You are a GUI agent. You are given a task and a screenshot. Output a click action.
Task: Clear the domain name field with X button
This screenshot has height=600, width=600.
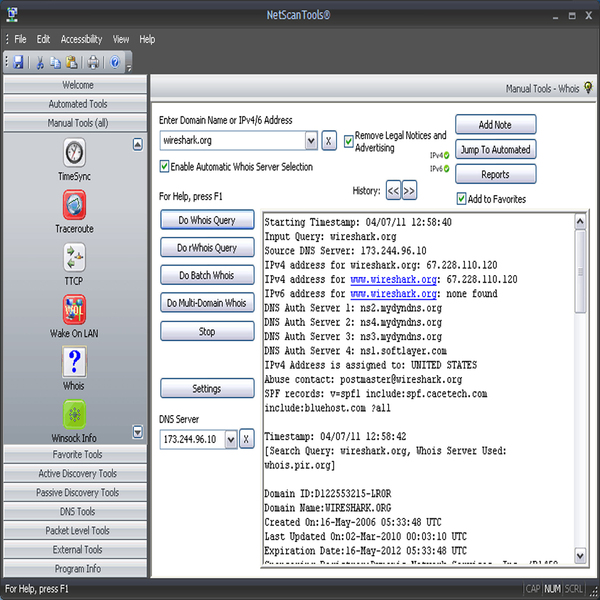[x=329, y=141]
